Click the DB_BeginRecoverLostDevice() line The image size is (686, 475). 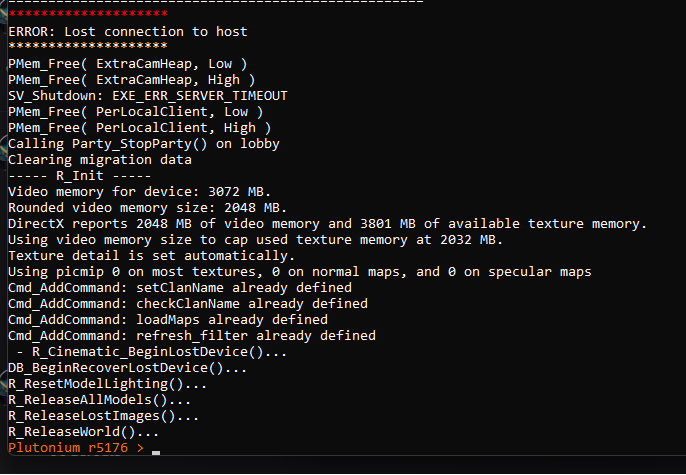click(x=113, y=368)
